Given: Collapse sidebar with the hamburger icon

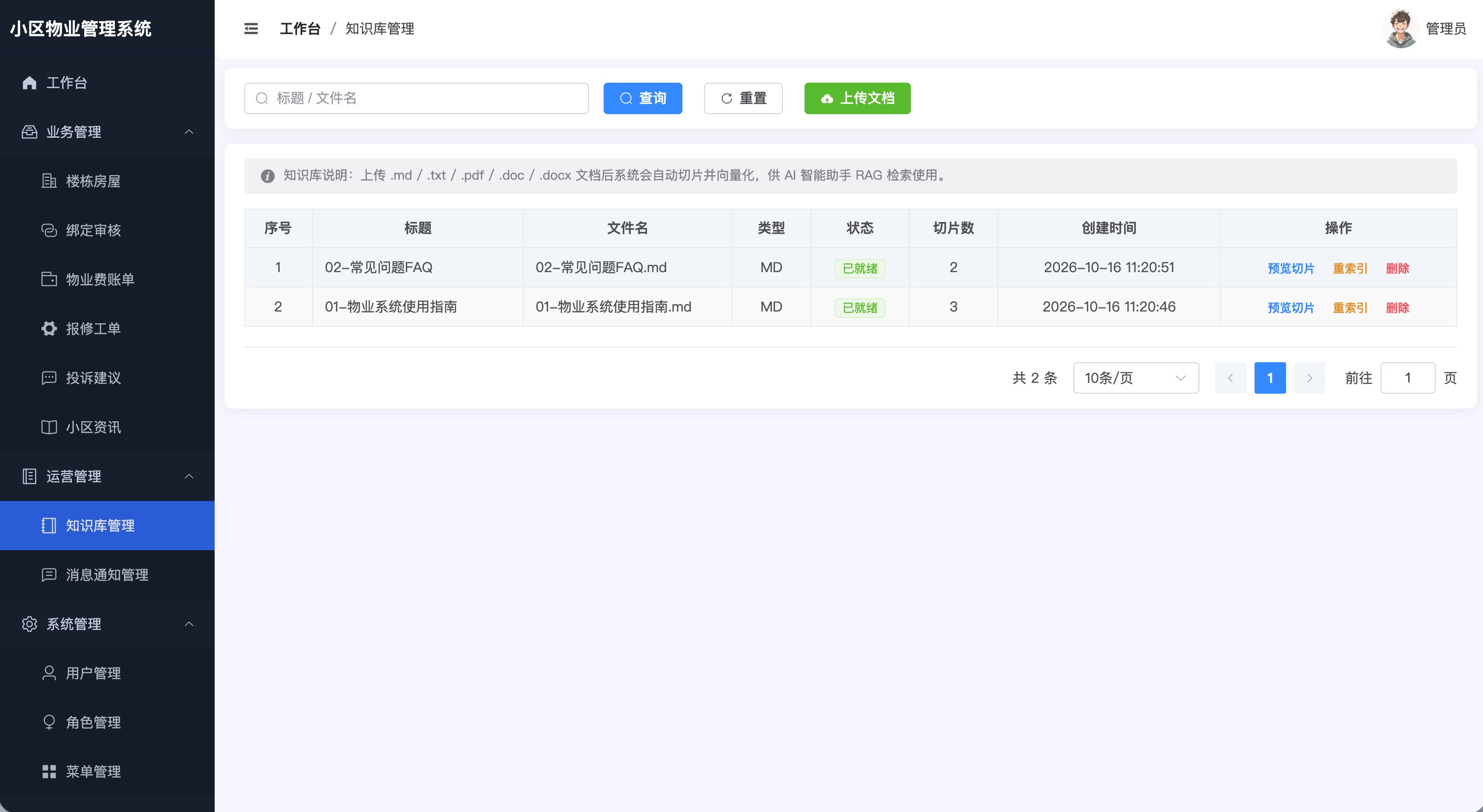Looking at the screenshot, I should pyautogui.click(x=251, y=29).
